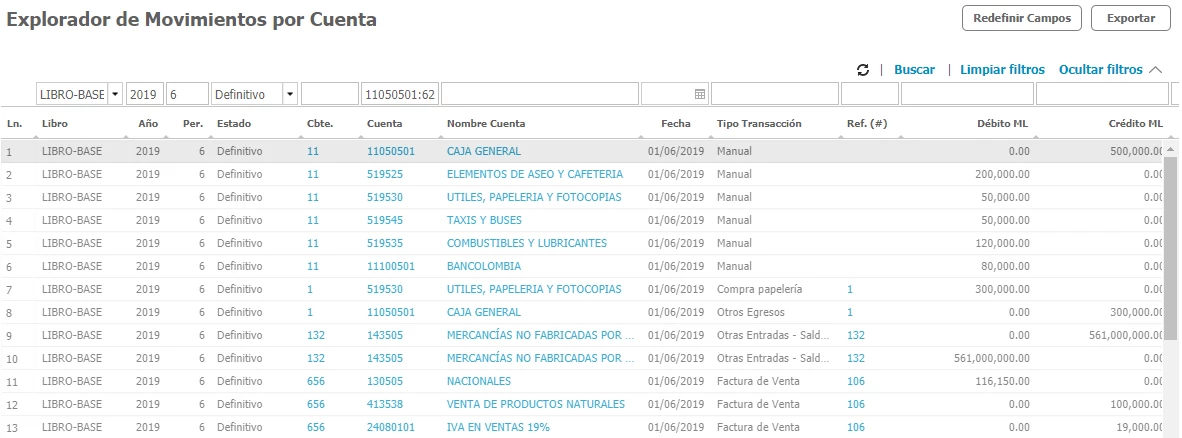Viewport: 1182px width, 438px height.
Task: Focus the Cuenta filter field with 11050501:62
Action: tap(399, 94)
